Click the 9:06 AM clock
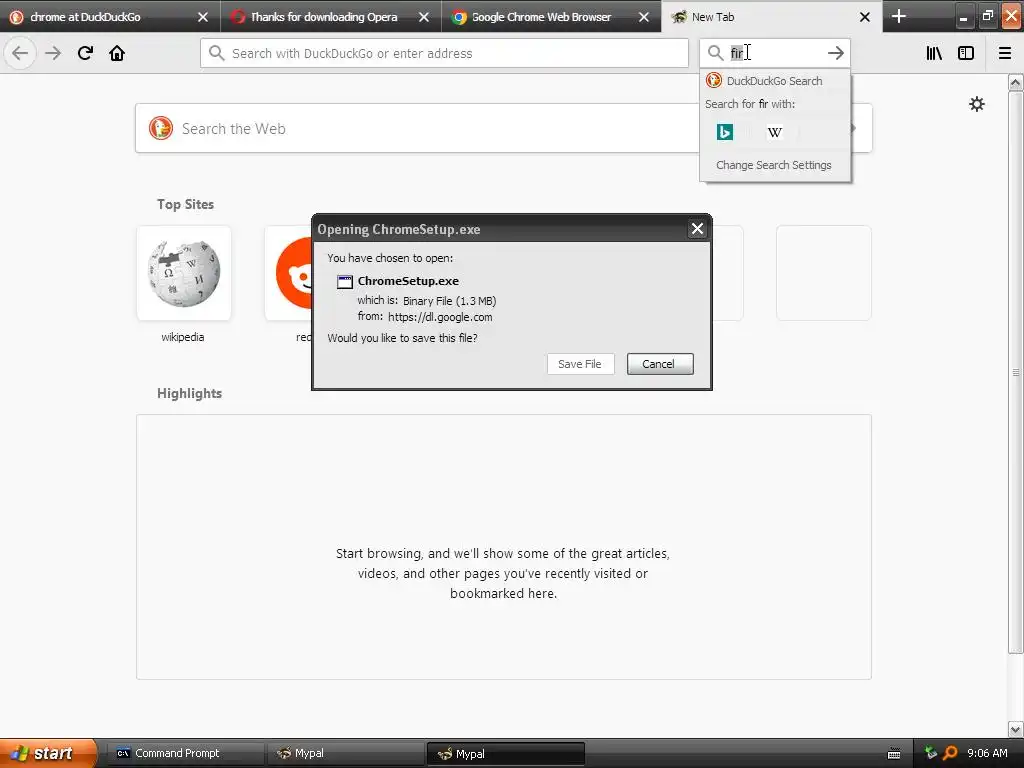The height and width of the screenshot is (768, 1024). click(987, 753)
